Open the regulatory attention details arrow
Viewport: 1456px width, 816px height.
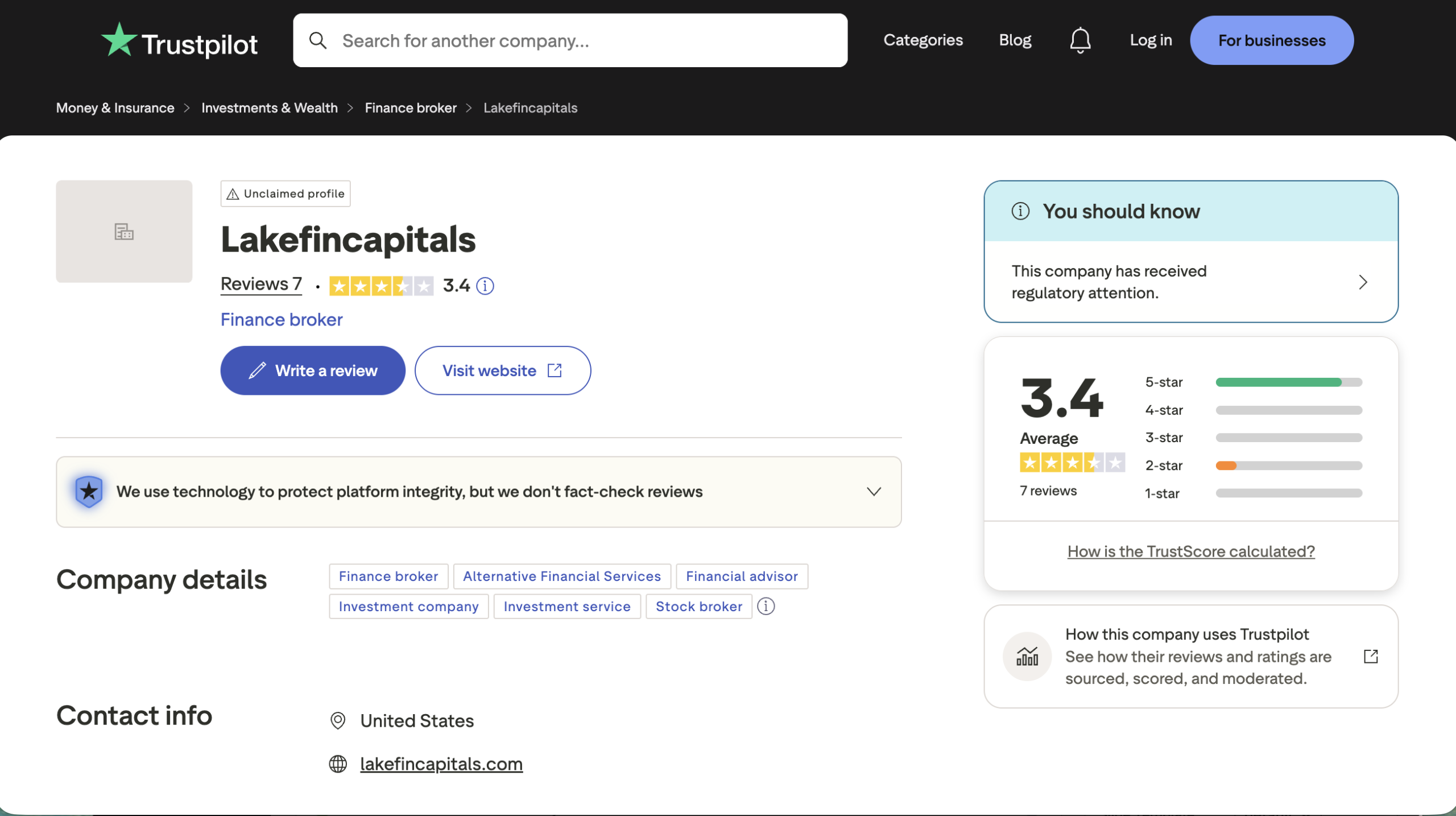[x=1363, y=282]
